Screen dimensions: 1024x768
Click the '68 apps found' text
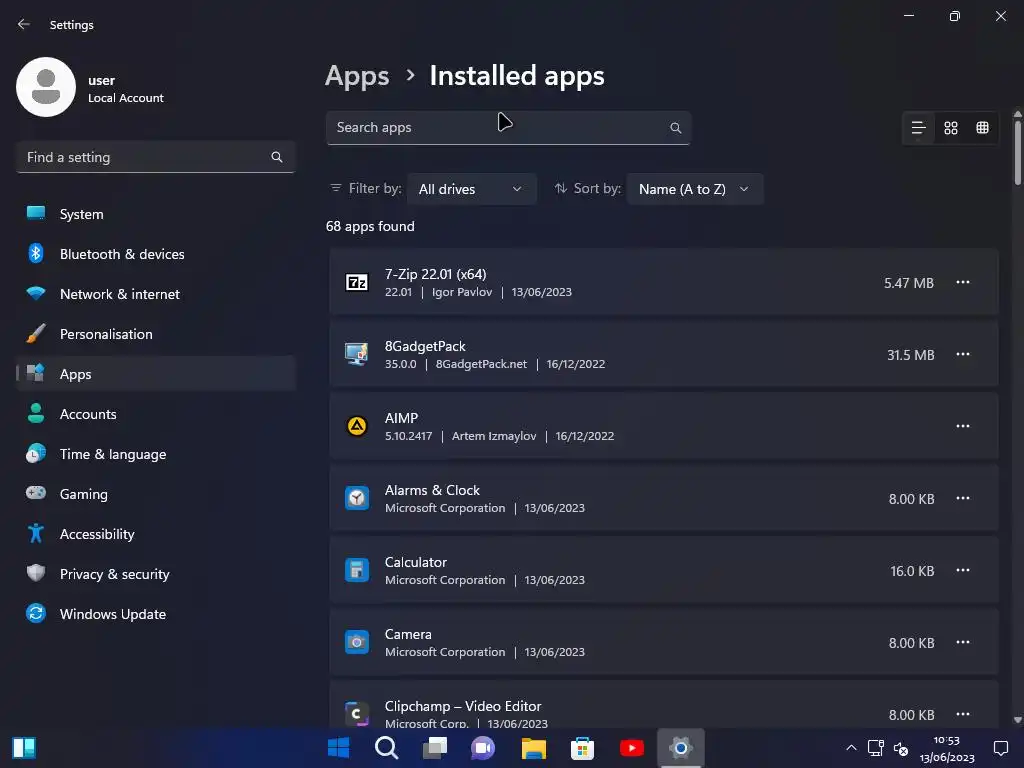[x=370, y=226]
